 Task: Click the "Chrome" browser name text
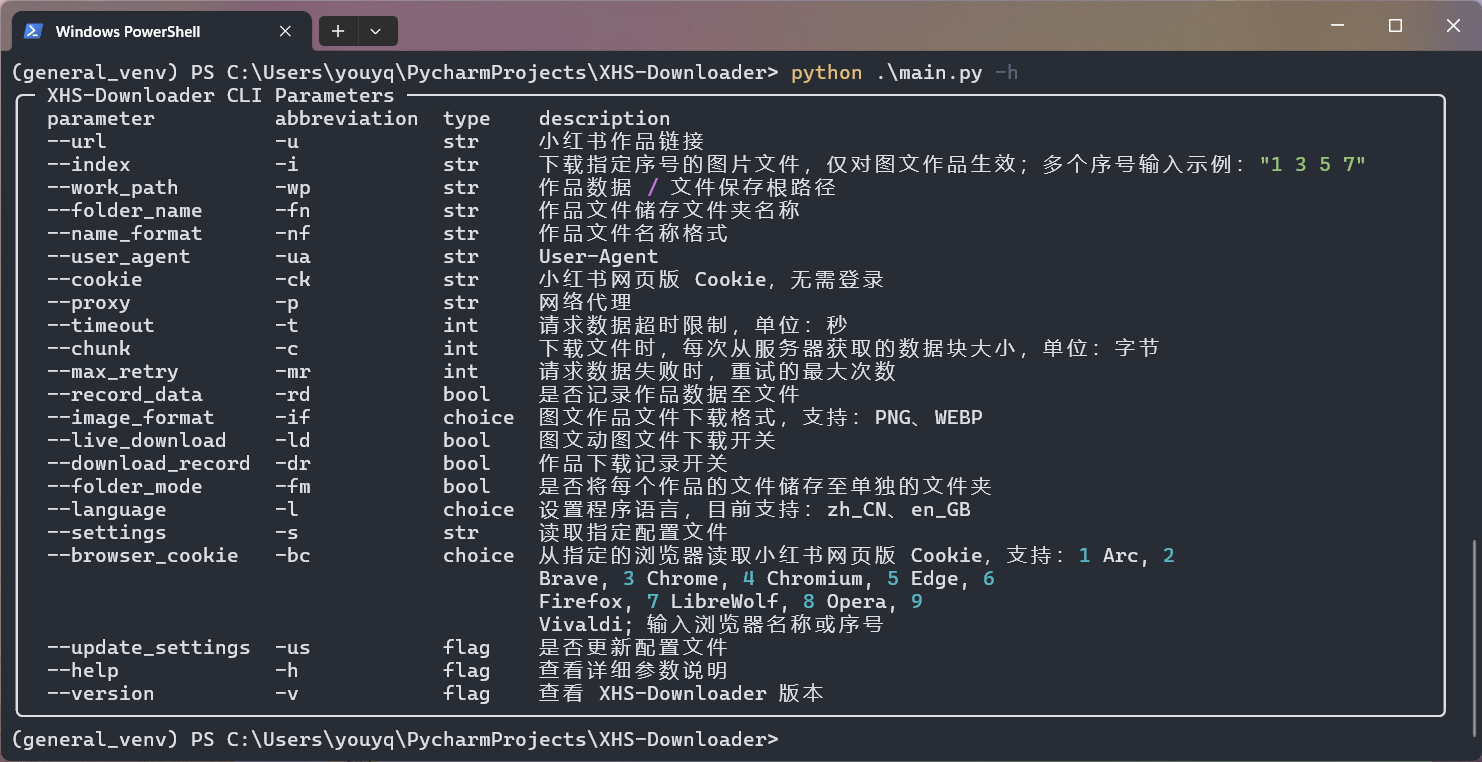683,578
